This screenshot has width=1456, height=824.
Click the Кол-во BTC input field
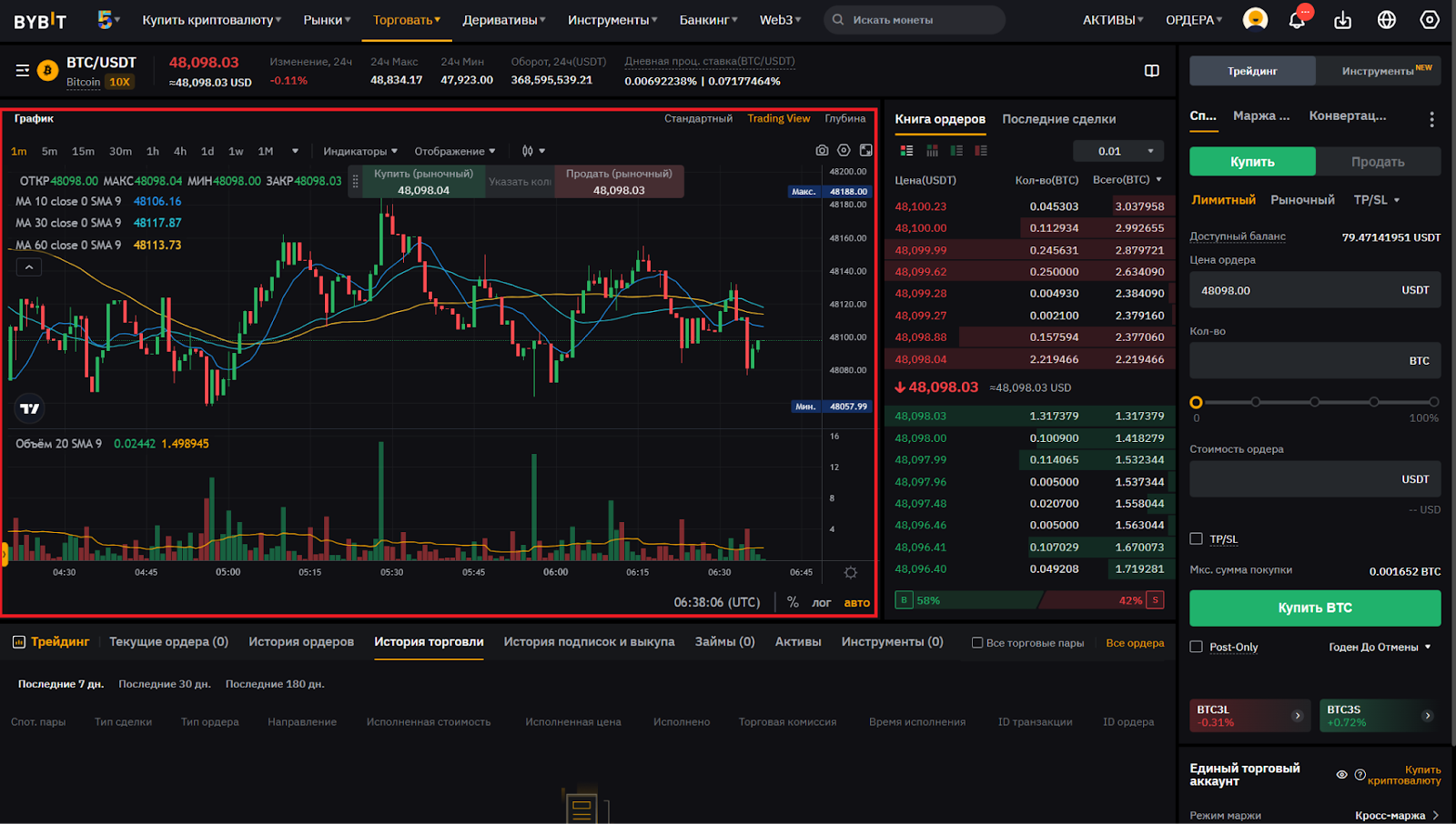point(1315,361)
